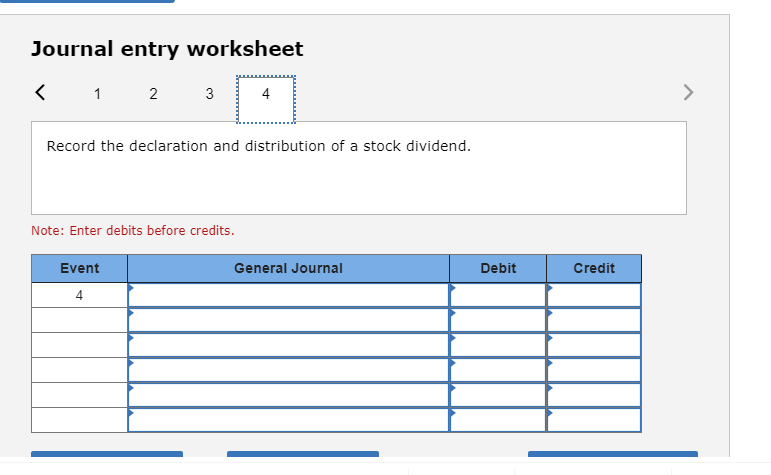
Task: Click Debit cell in fourth row
Action: [x=498, y=370]
